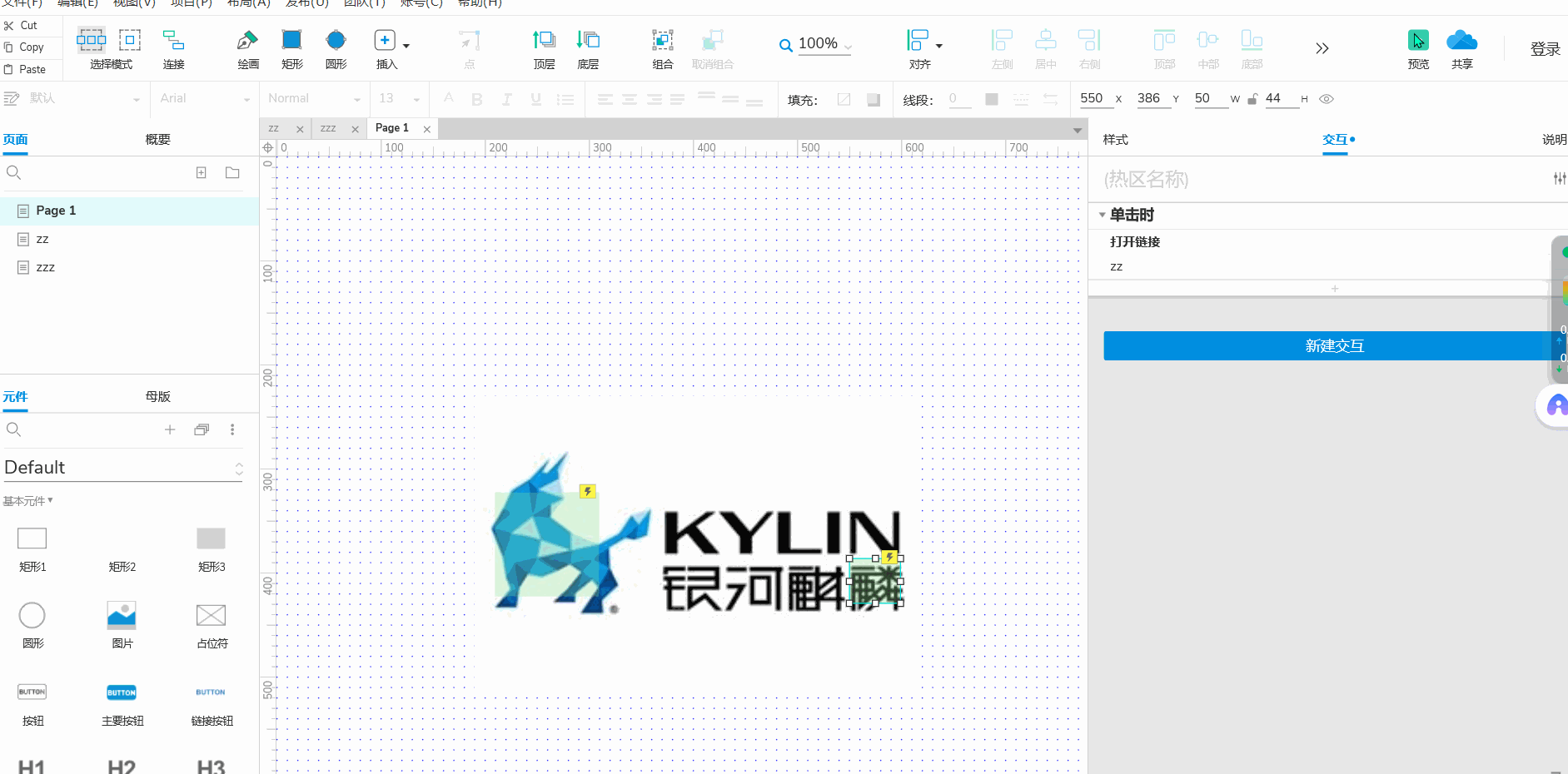
Task: Select the 绘画 pen drawing tool
Action: click(247, 39)
